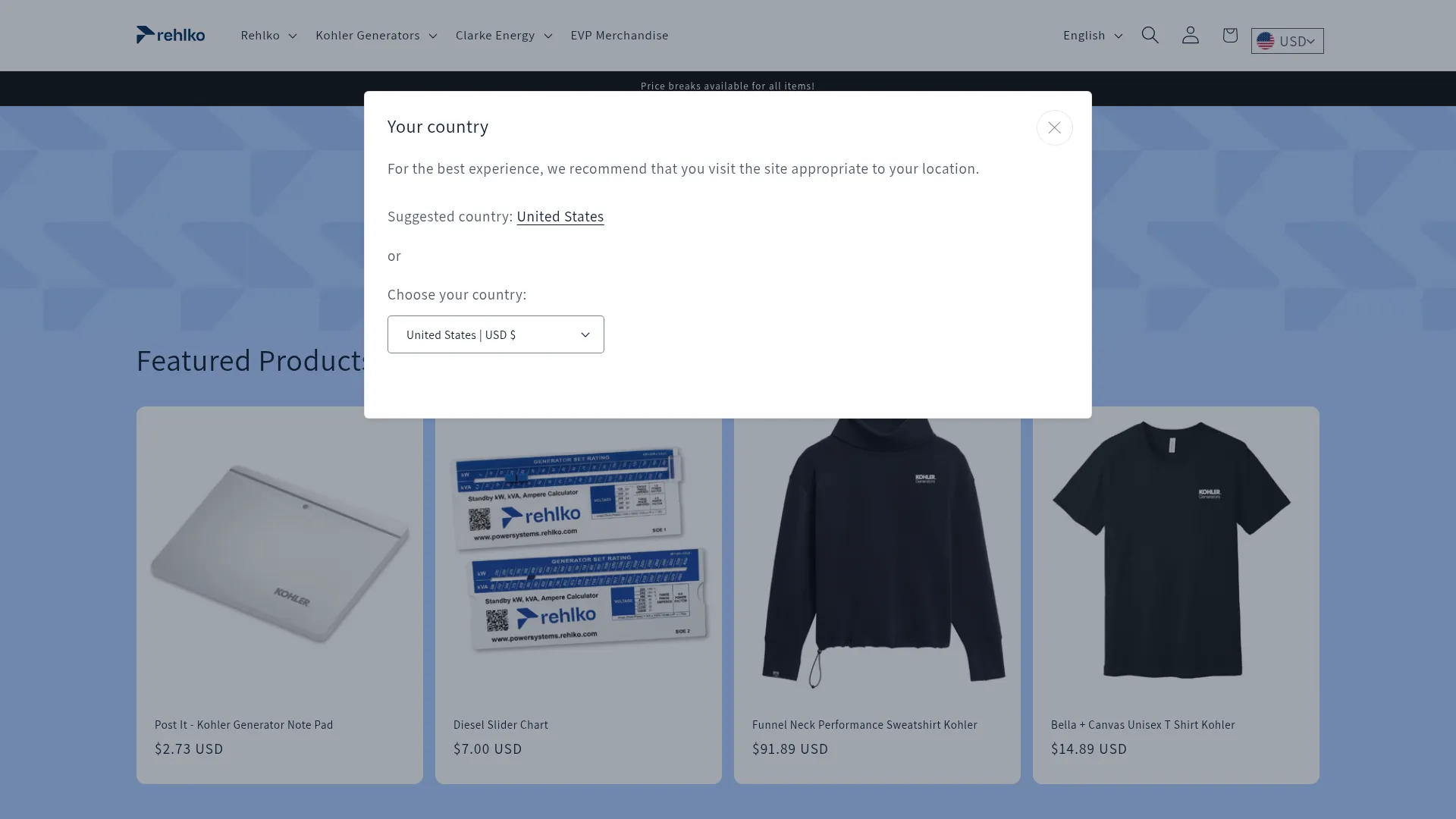Click the $2.73 USD price
Screen dimensions: 1456x819
tap(189, 749)
